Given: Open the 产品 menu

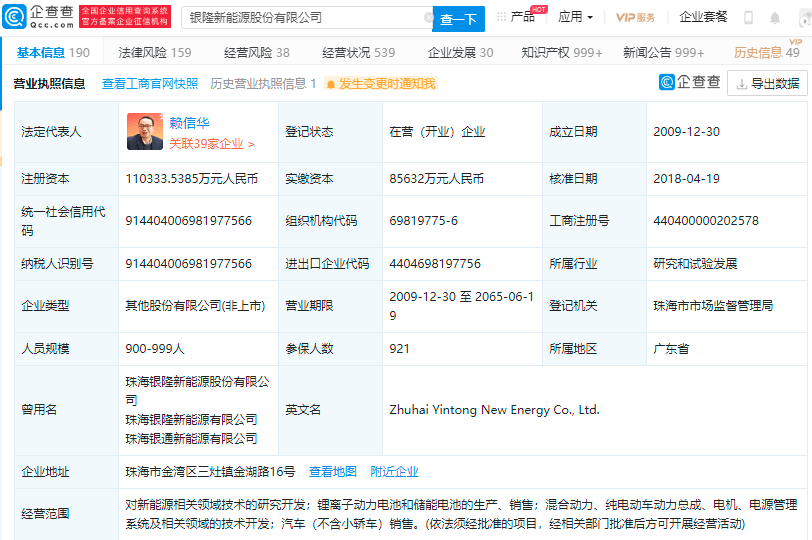Looking at the screenshot, I should point(522,17).
